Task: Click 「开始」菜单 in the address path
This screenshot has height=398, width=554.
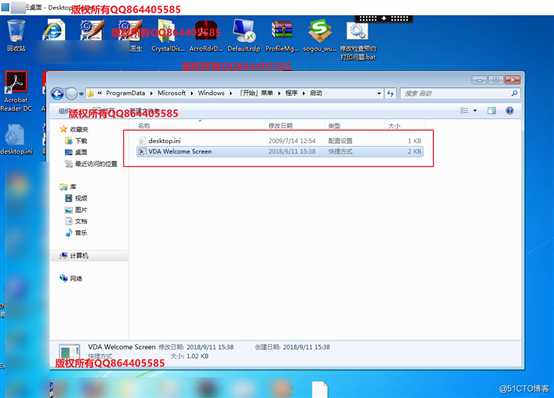Action: click(256, 93)
